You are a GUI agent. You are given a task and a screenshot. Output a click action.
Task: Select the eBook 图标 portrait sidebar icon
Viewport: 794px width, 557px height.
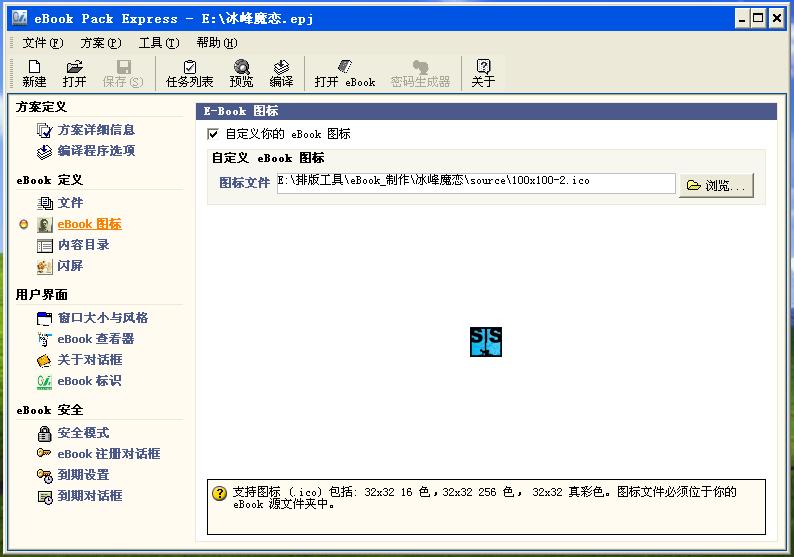pos(45,225)
